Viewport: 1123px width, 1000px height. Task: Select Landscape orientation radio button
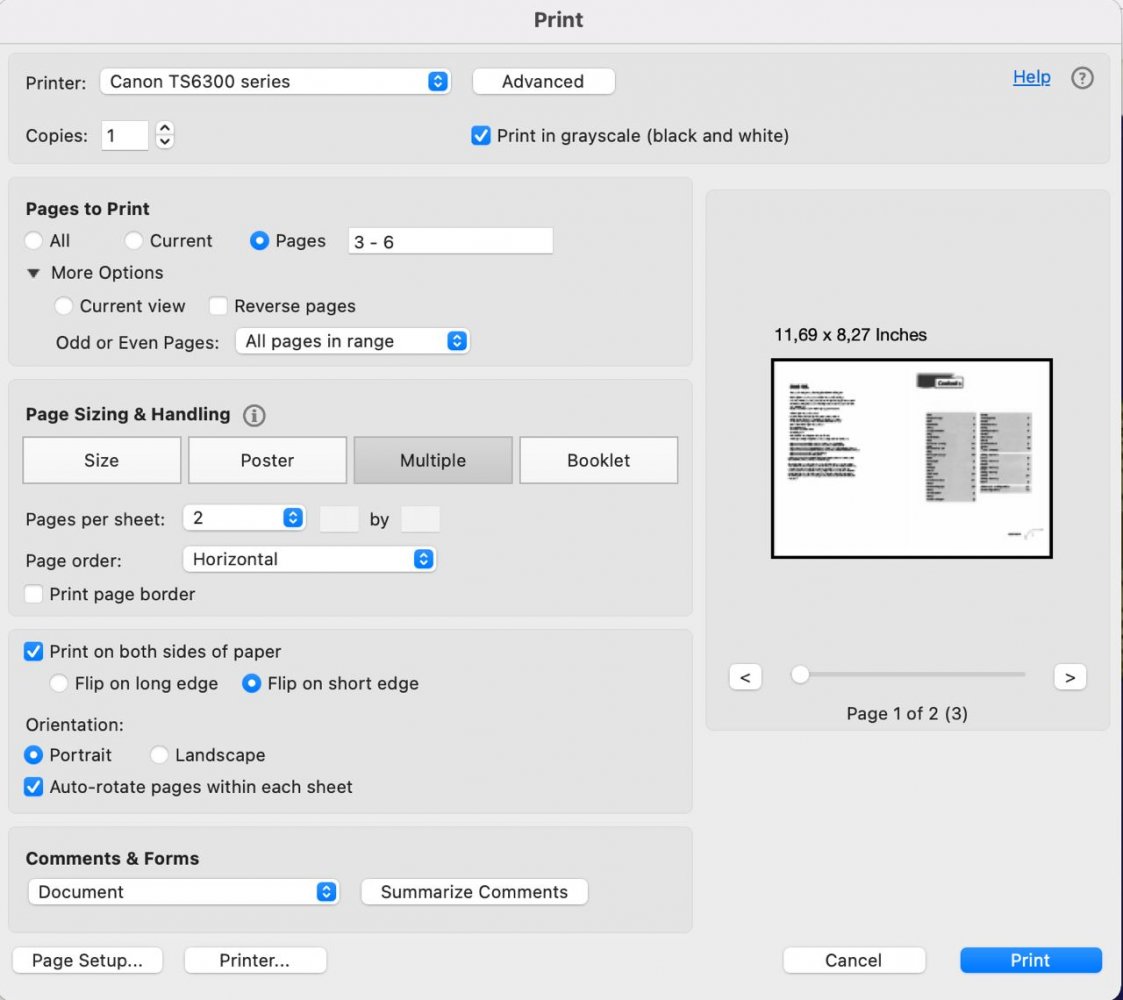pyautogui.click(x=159, y=755)
